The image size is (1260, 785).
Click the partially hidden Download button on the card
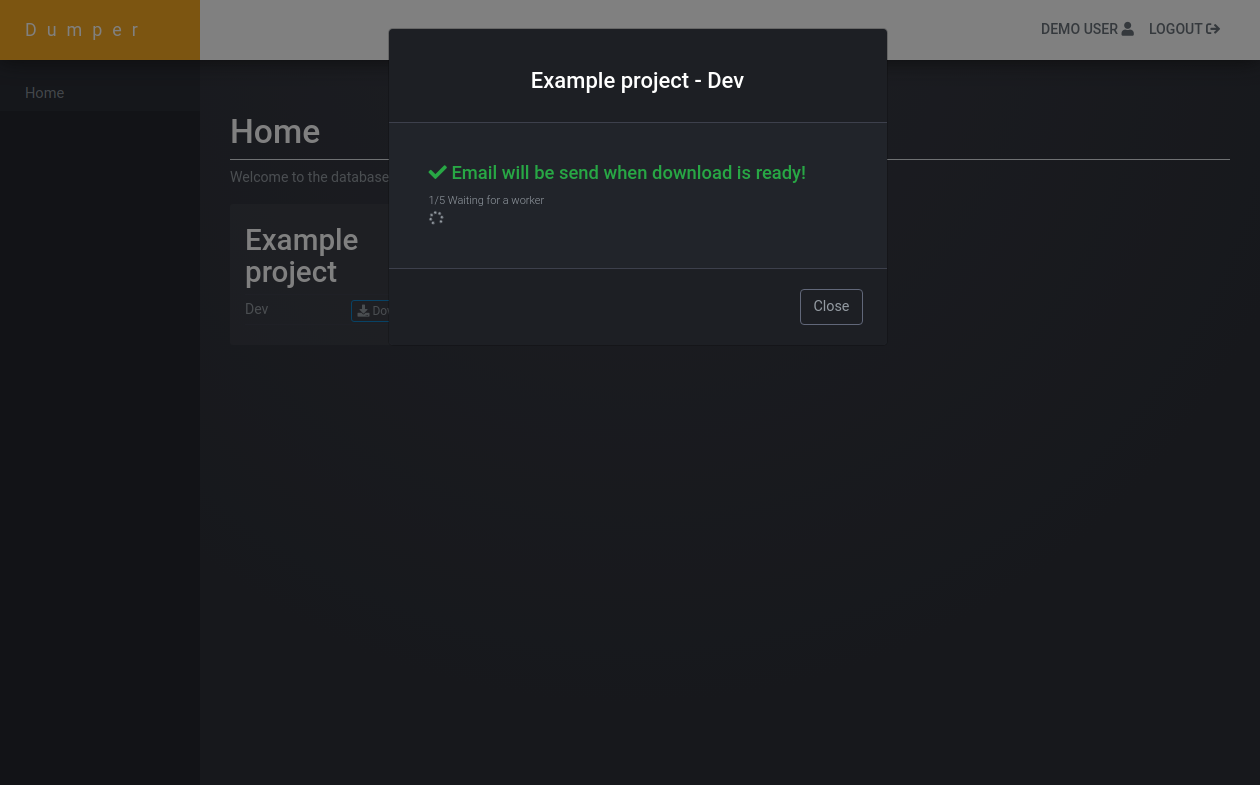371,311
